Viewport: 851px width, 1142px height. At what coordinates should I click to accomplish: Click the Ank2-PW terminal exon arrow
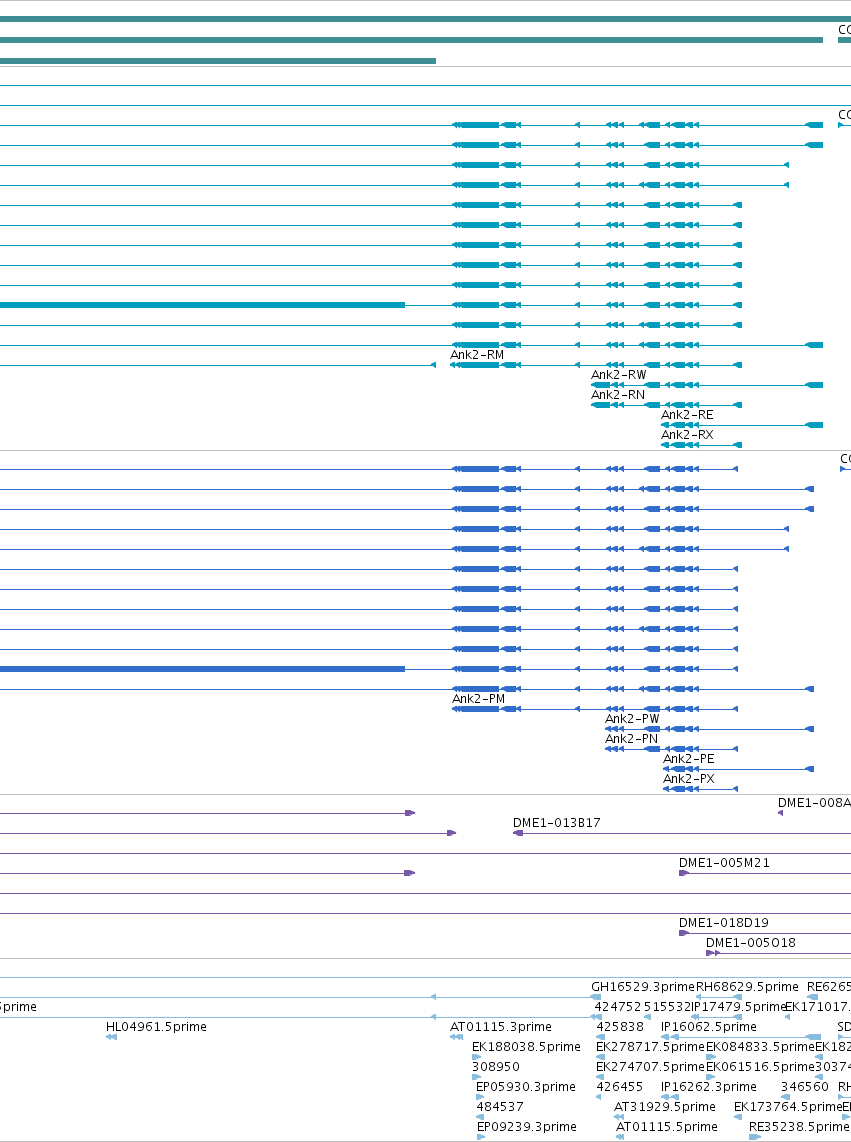pos(809,728)
